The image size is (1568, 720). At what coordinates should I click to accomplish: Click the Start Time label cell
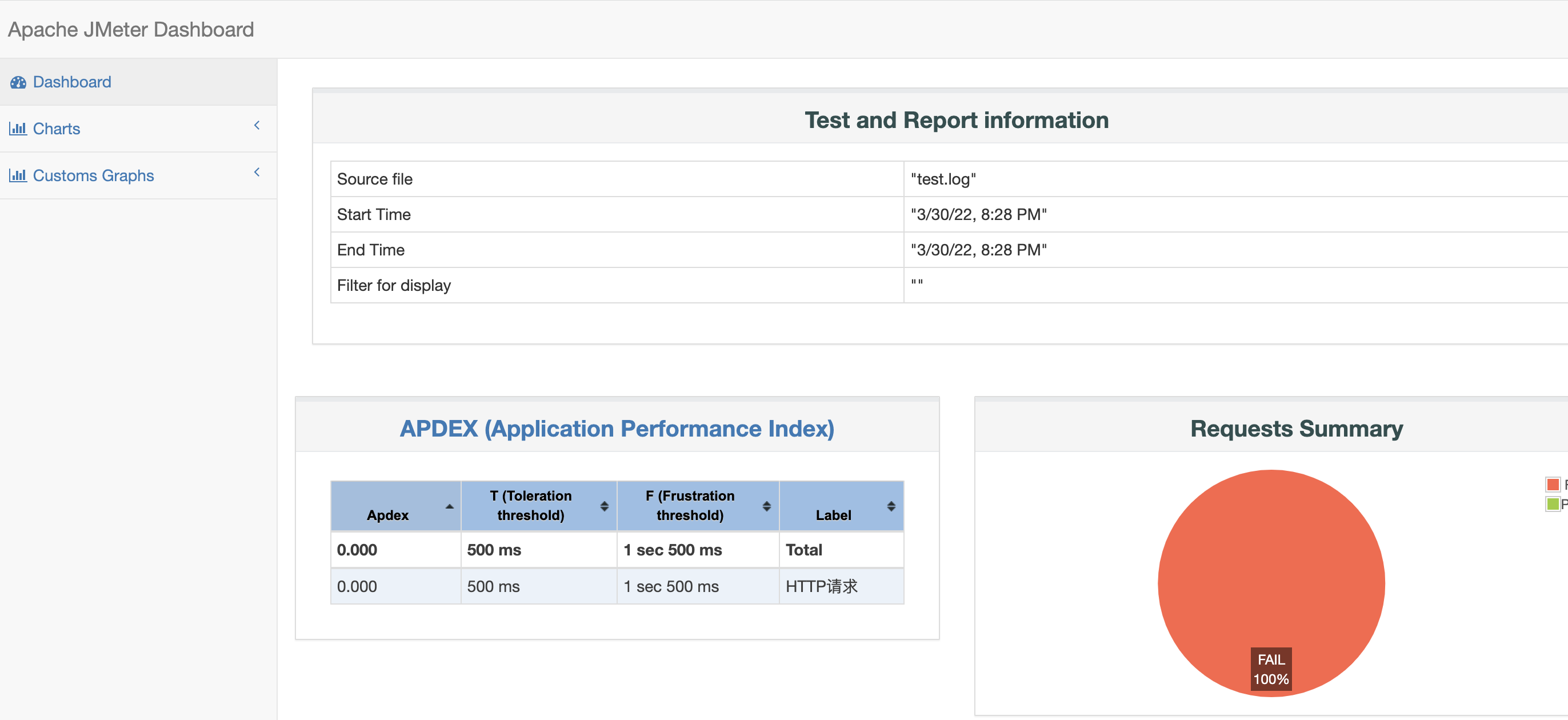coord(617,214)
